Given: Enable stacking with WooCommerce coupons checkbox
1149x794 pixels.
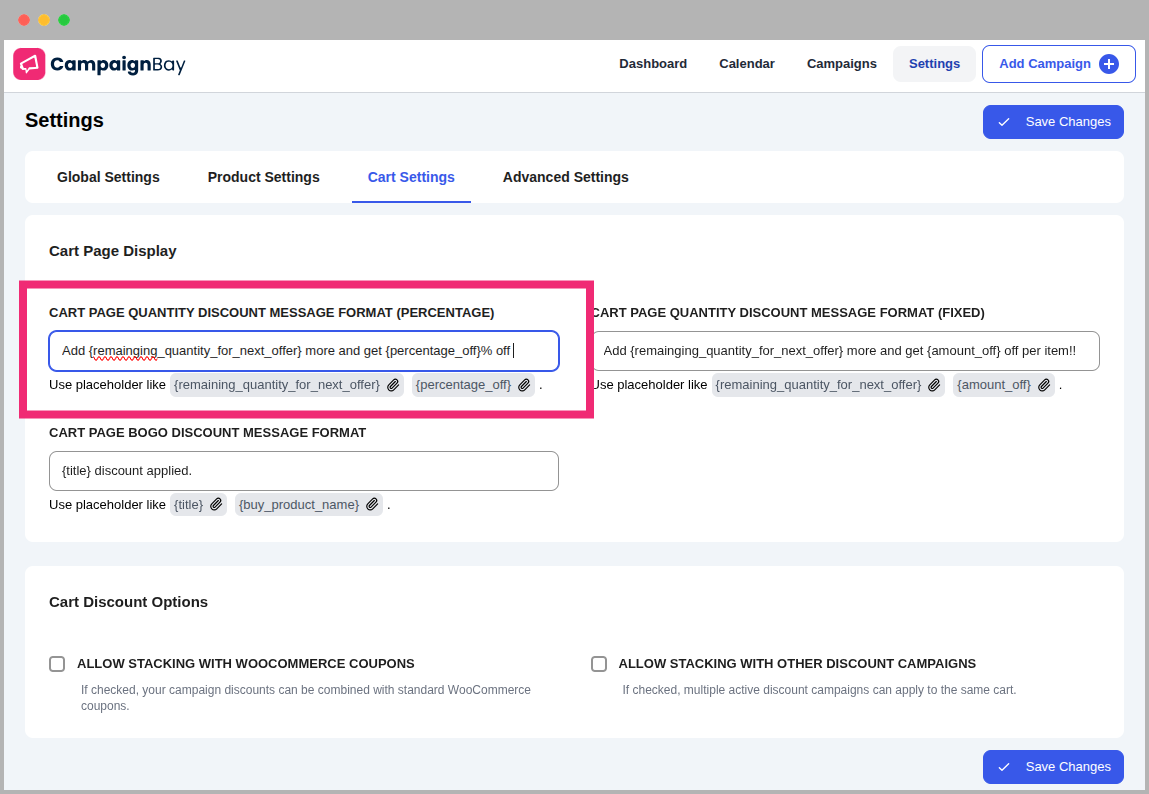Looking at the screenshot, I should pos(57,664).
